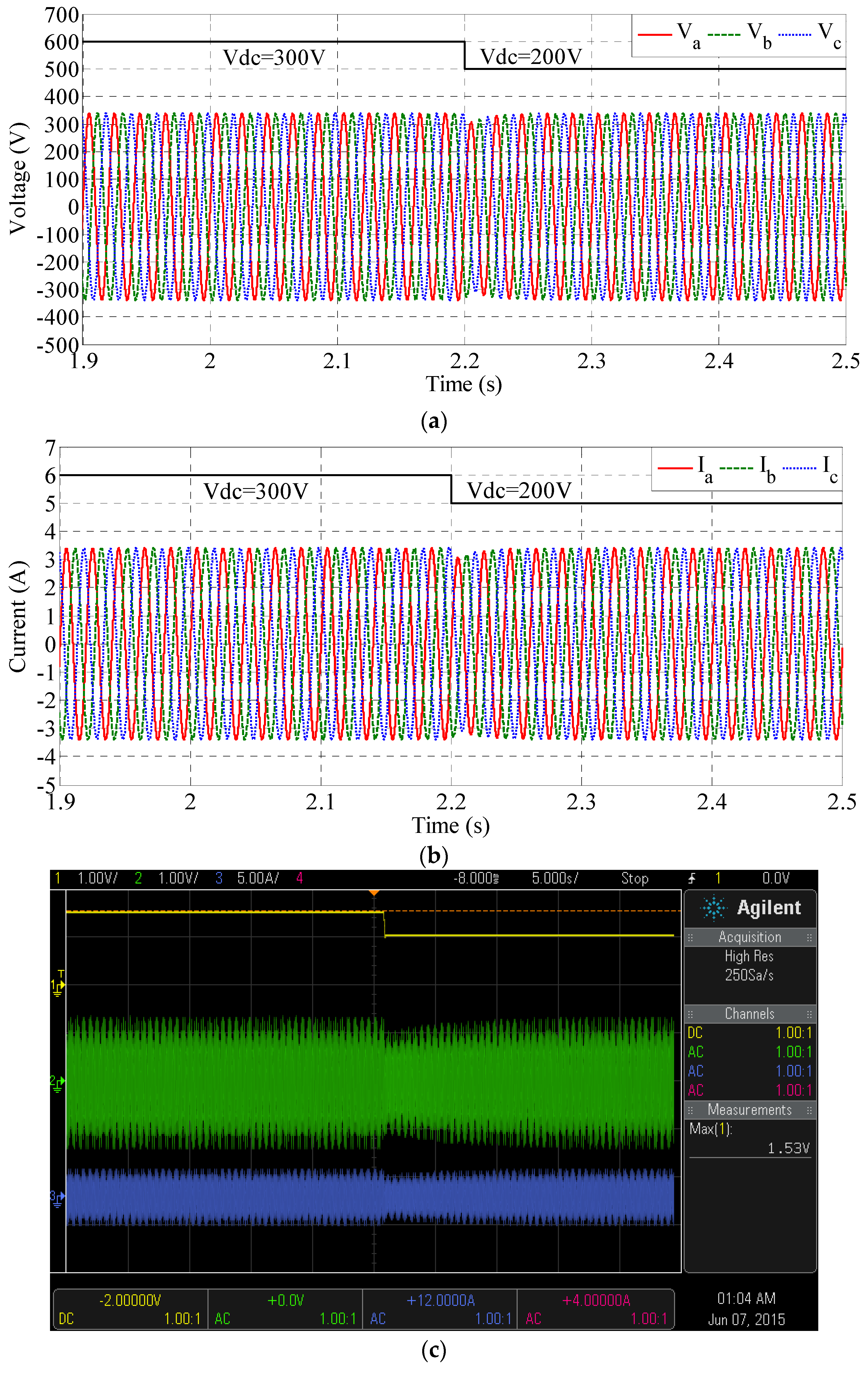Expand the Measurements panel header
Image resolution: width=868 pixels, height=1375 pixels.
click(749, 1110)
